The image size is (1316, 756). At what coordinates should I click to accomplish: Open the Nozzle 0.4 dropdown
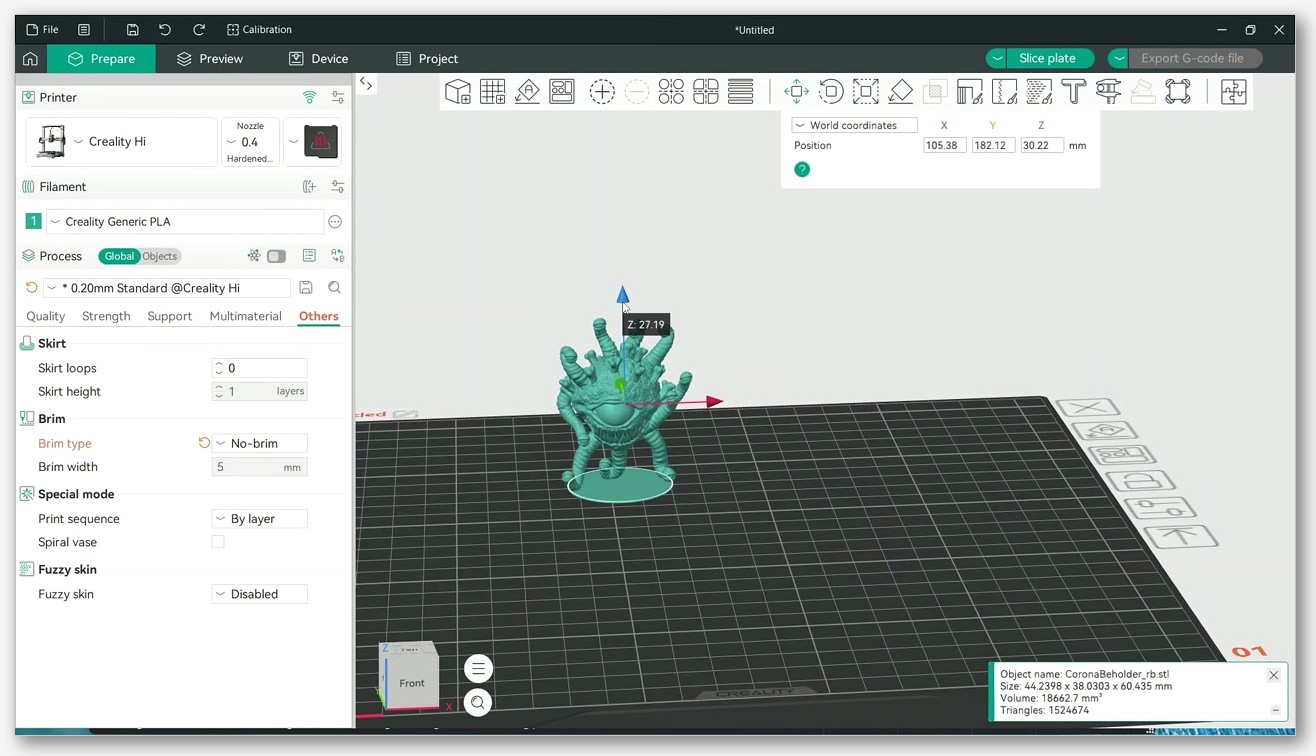pyautogui.click(x=250, y=142)
